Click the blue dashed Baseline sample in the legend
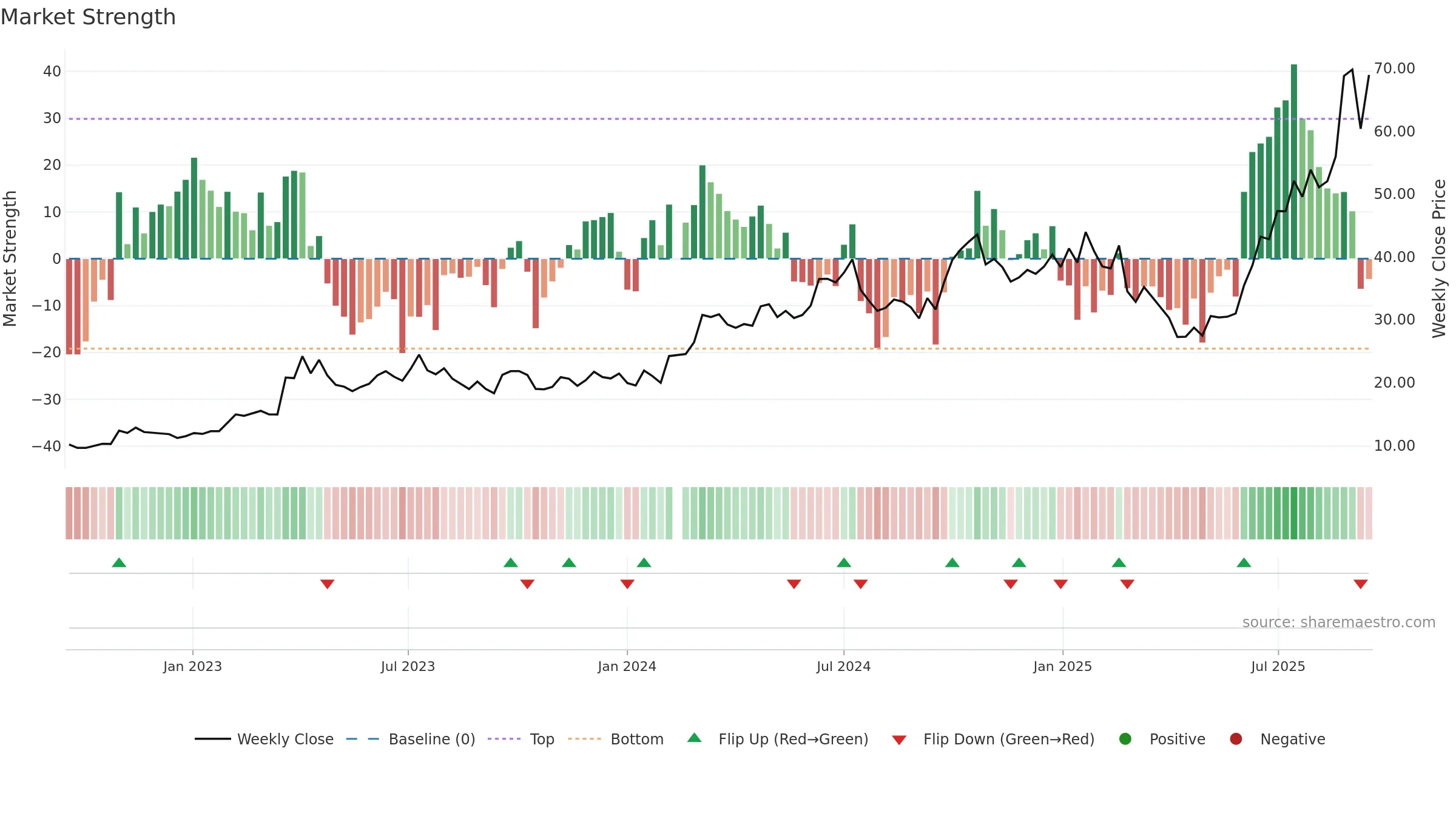Screen dimensions: 1456x819 coord(363,739)
